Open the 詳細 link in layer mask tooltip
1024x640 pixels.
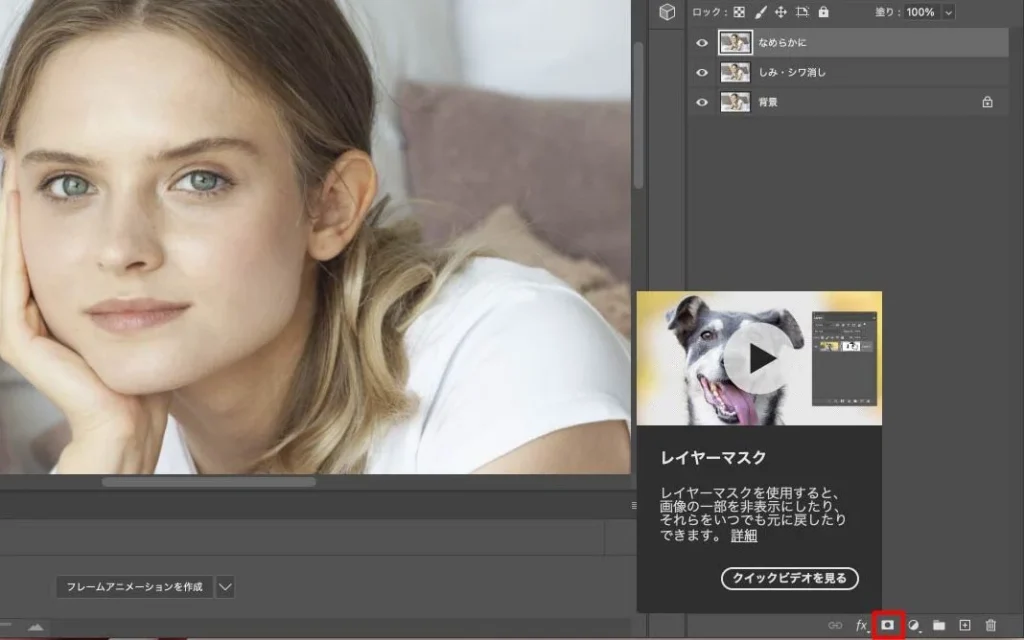744,536
